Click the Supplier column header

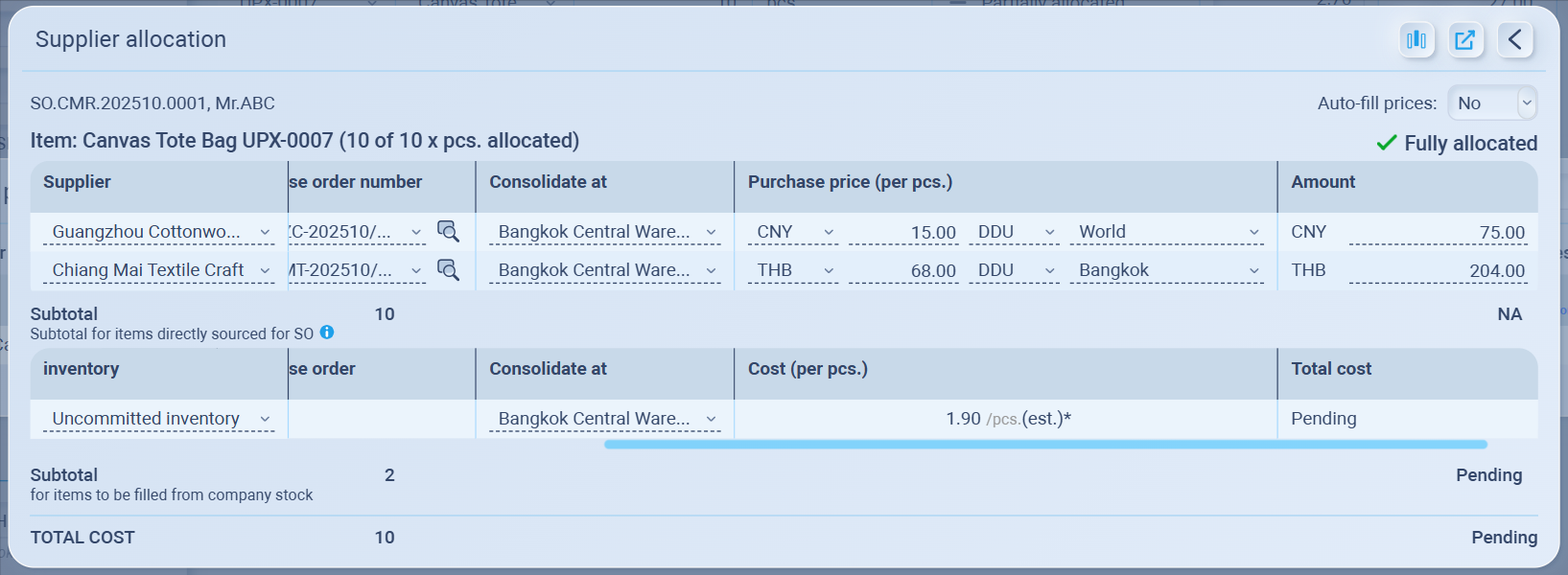tap(77, 182)
